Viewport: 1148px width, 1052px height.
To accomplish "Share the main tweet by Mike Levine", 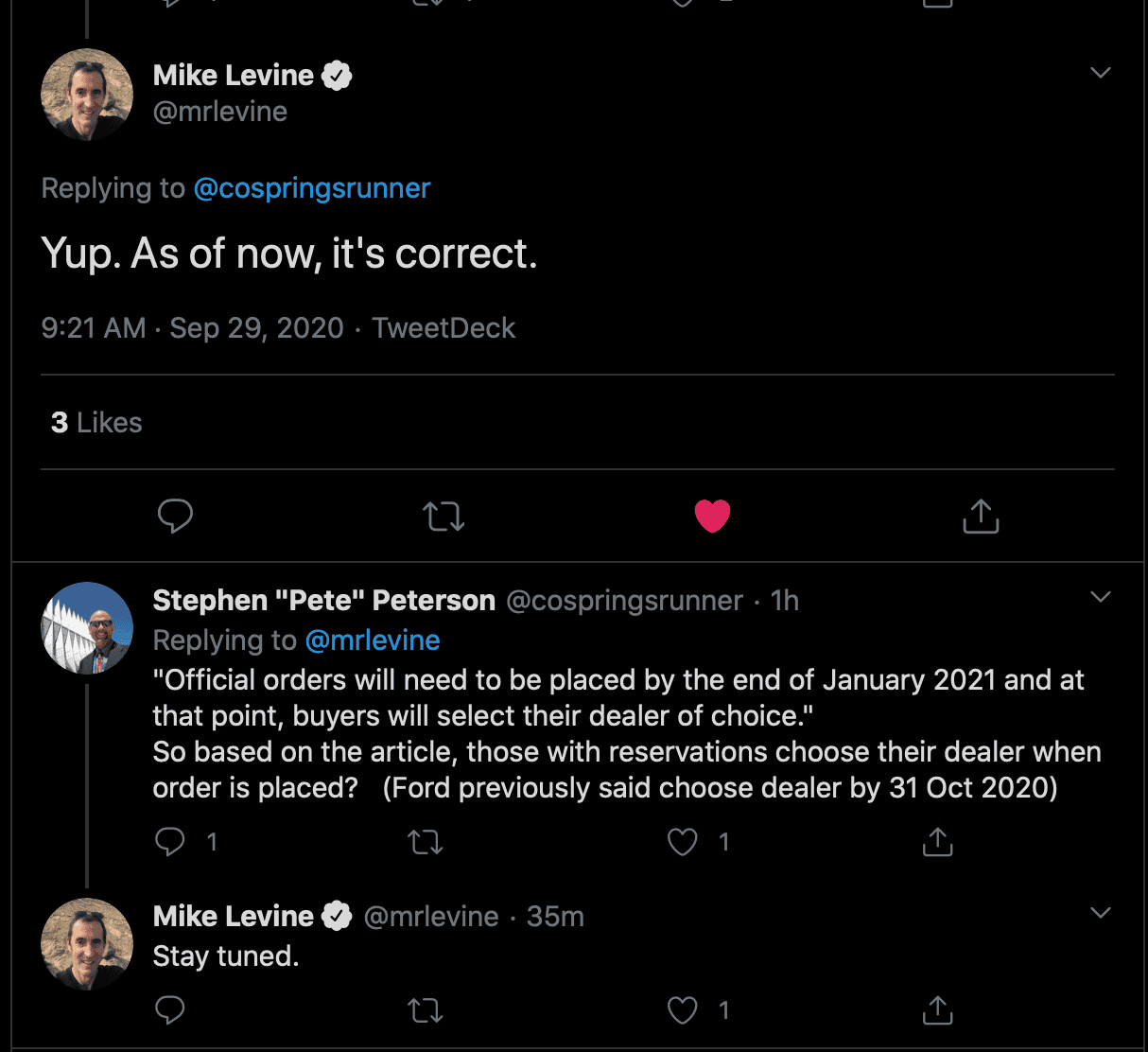I will 981,517.
